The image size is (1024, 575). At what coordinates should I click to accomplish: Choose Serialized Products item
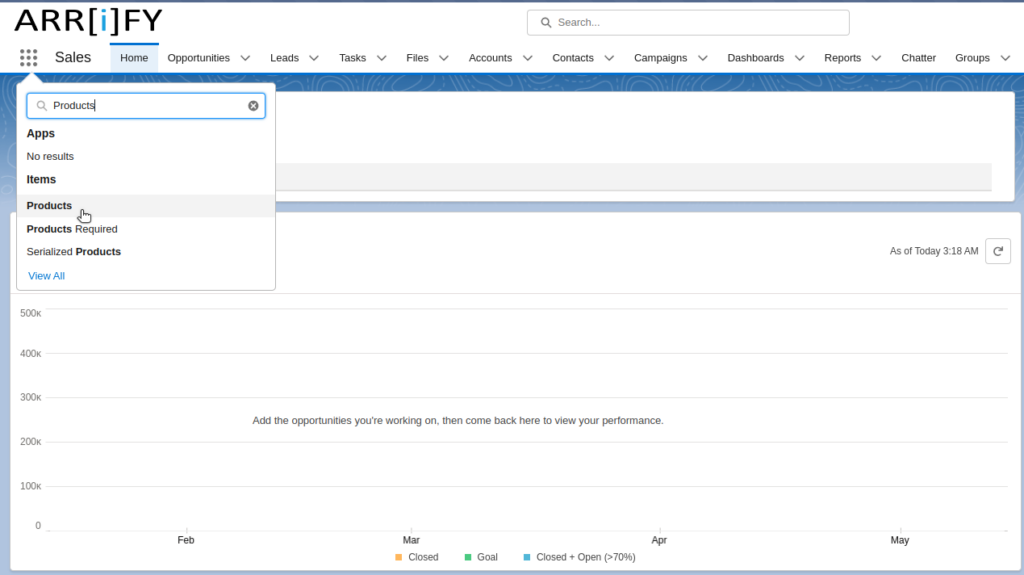73,252
